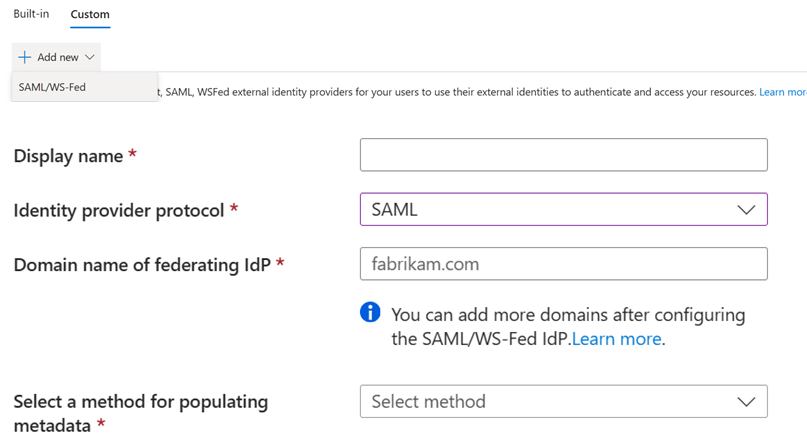Open the top description's Learn more link
Image resolution: width=807 pixels, height=441 pixels.
pyautogui.click(x=783, y=92)
